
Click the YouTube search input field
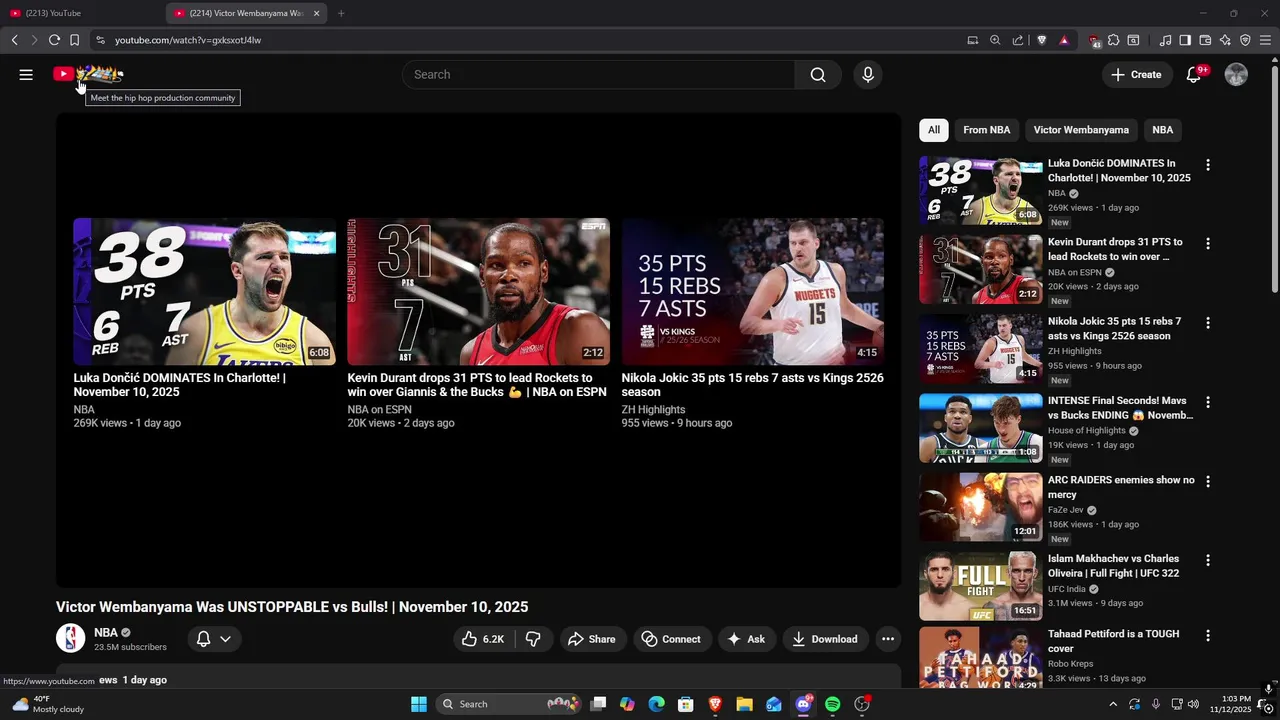(598, 75)
